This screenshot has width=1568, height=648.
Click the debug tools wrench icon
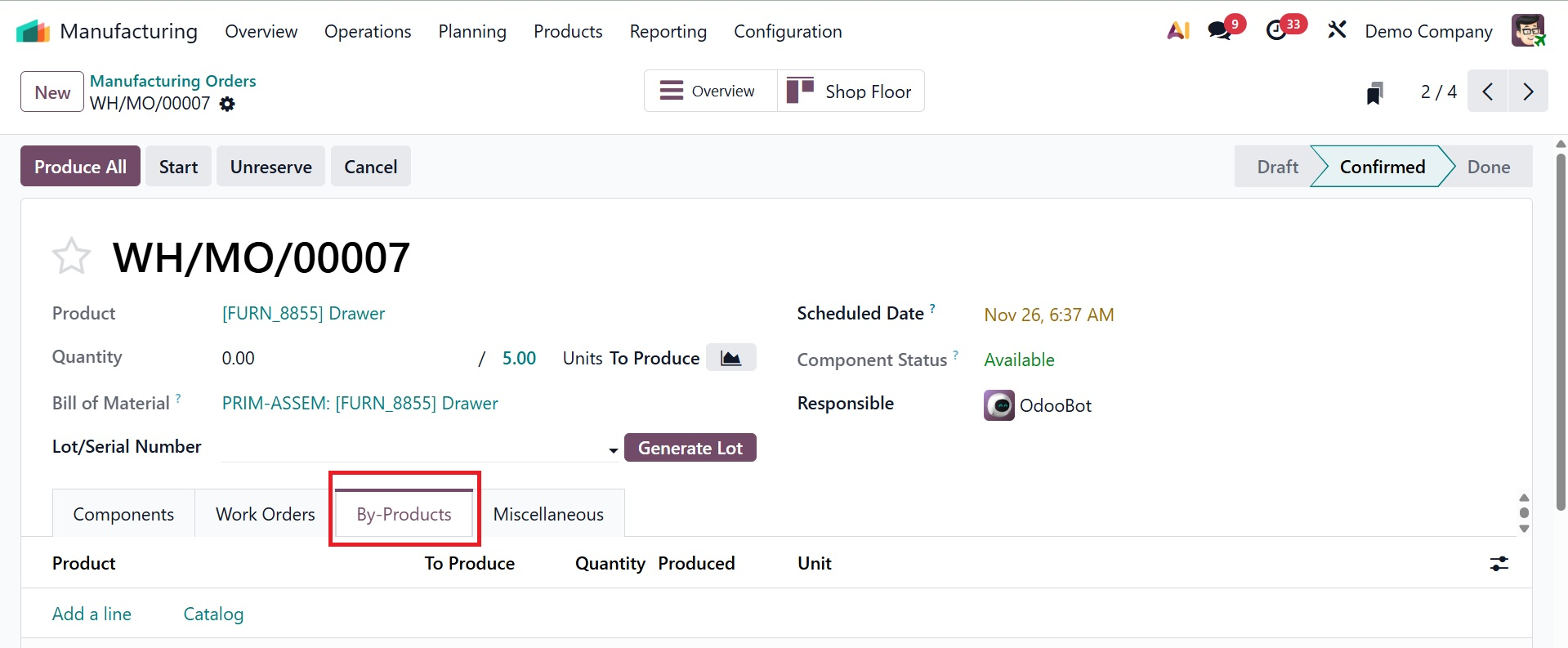pyautogui.click(x=1337, y=31)
